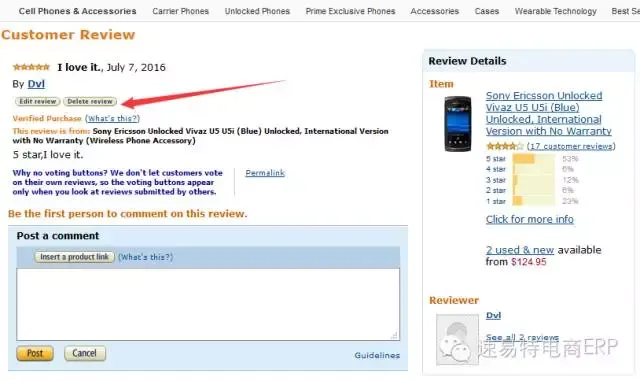Open the 17 customer reviews link
The image size is (640, 381).
pyautogui.click(x=571, y=146)
